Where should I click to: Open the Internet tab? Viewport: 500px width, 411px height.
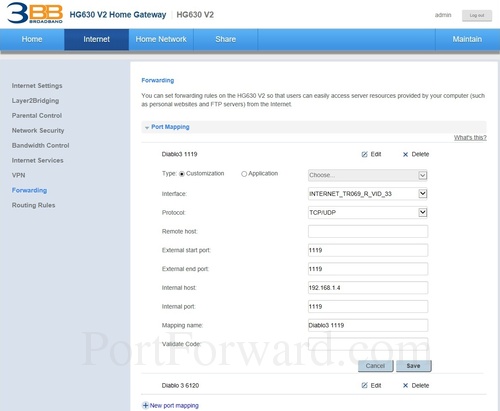[97, 39]
